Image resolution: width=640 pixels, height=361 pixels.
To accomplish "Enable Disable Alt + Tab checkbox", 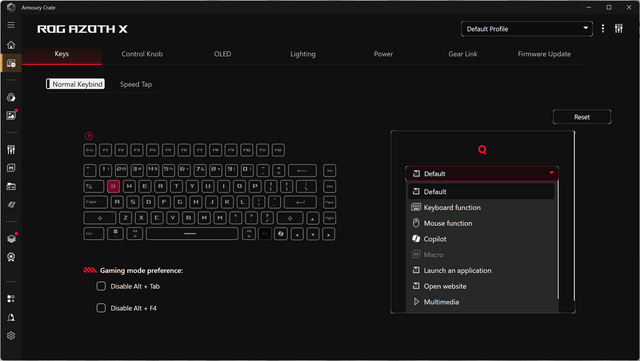I will (x=101, y=286).
